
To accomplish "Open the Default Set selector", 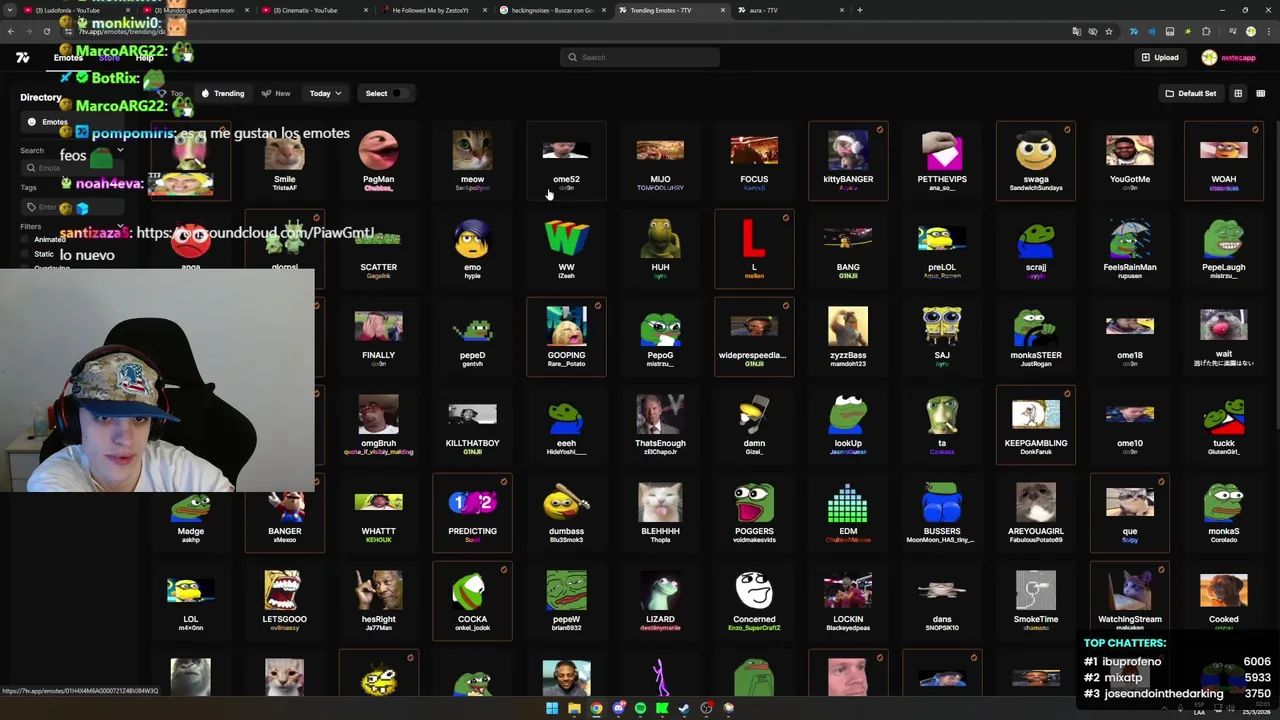I will pyautogui.click(x=1190, y=93).
